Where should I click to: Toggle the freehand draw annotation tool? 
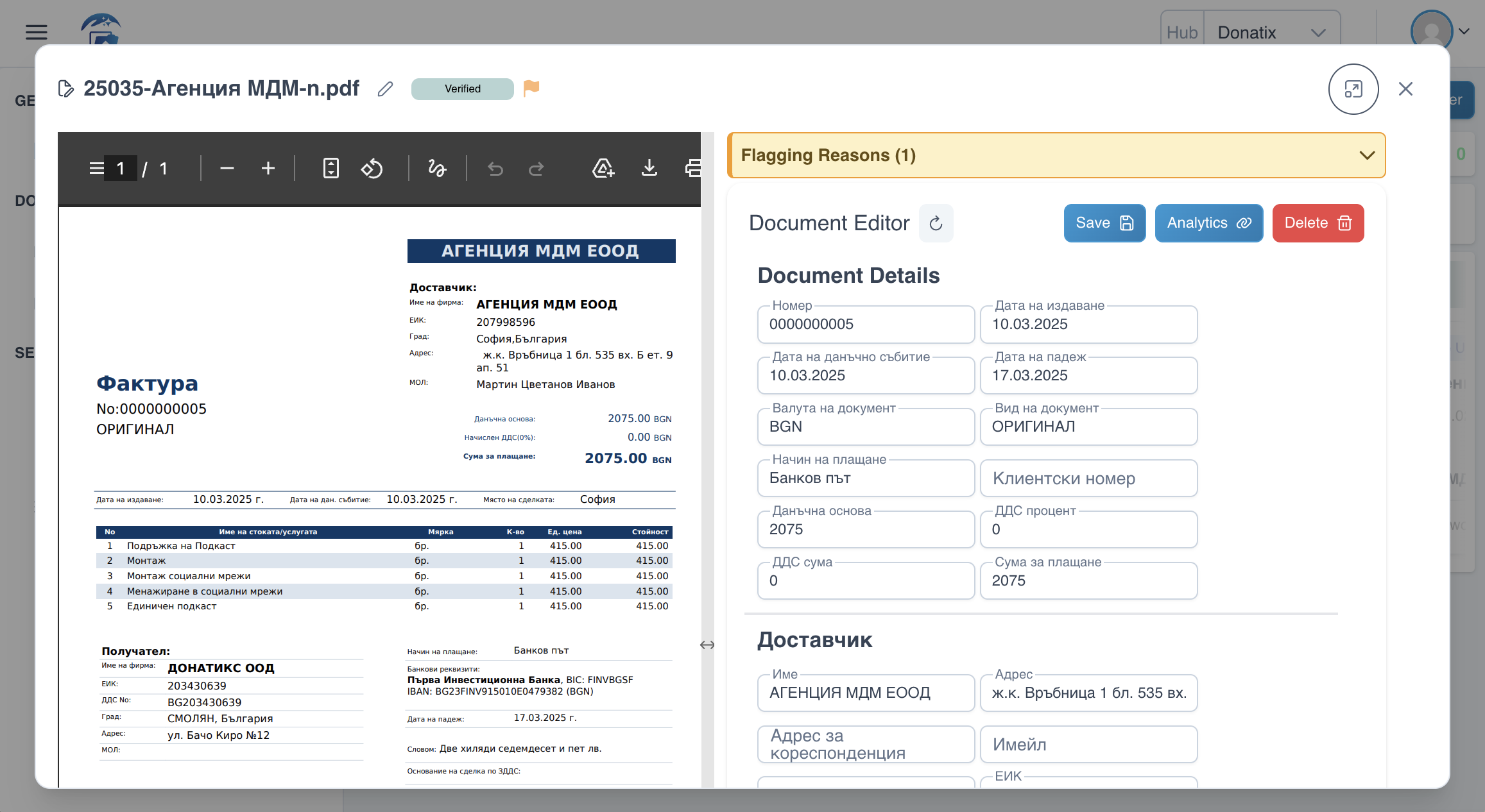436,168
